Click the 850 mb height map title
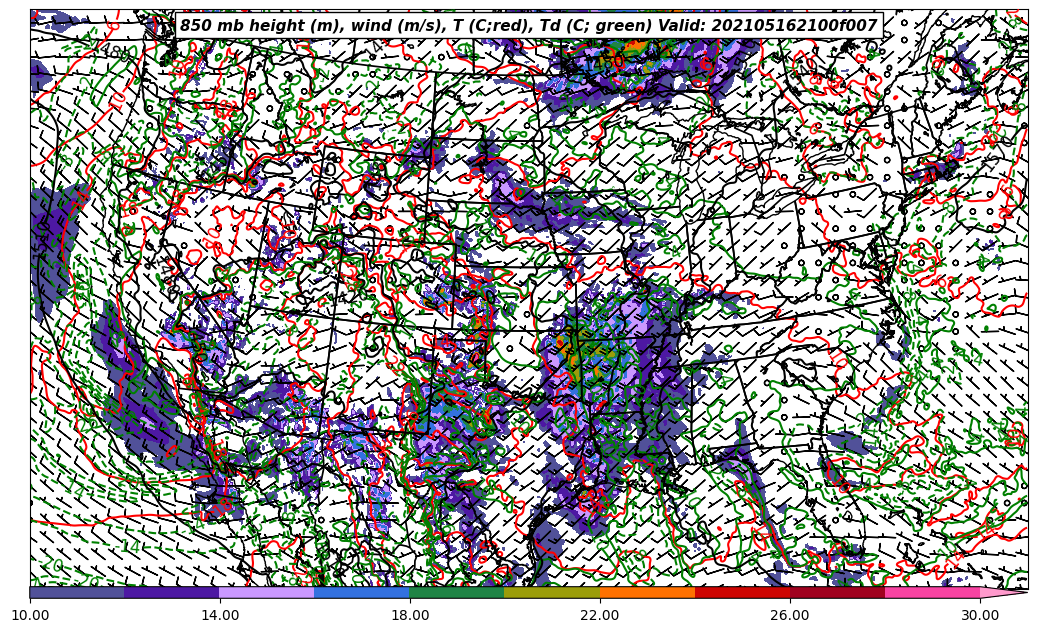The width and height of the screenshot is (1037, 632). 528,26
